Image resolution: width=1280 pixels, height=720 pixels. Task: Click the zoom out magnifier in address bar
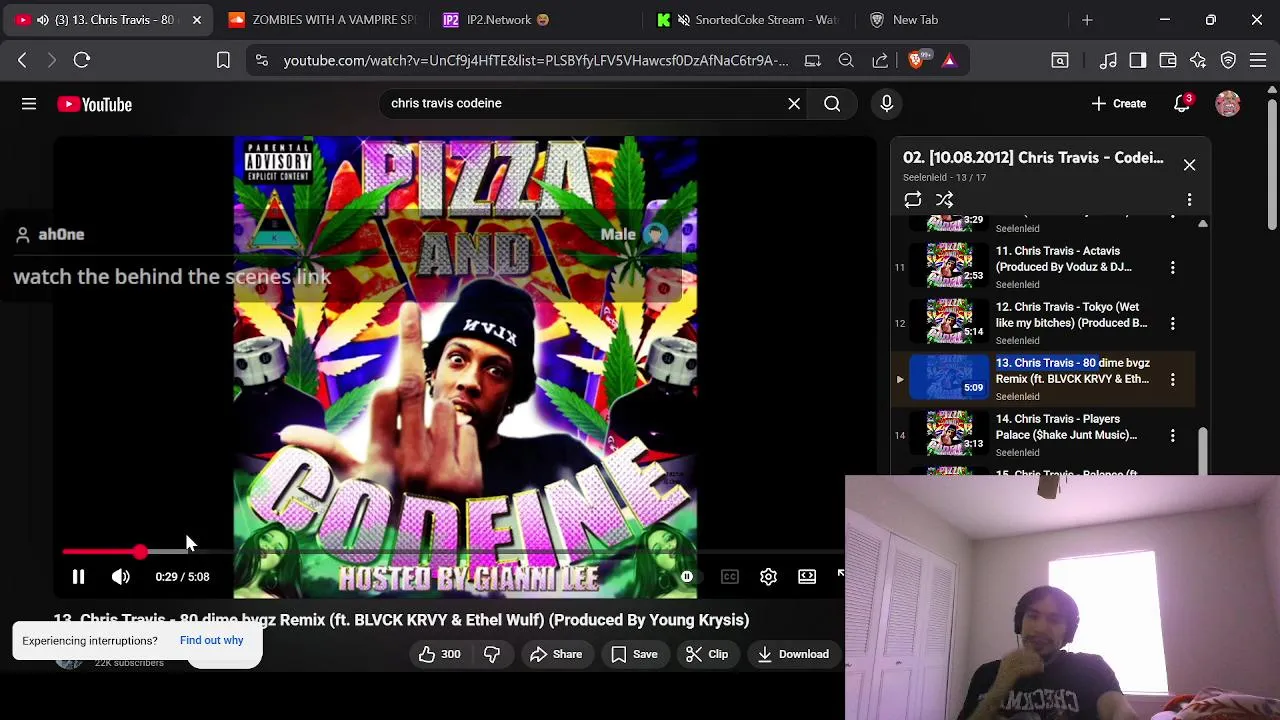(846, 61)
